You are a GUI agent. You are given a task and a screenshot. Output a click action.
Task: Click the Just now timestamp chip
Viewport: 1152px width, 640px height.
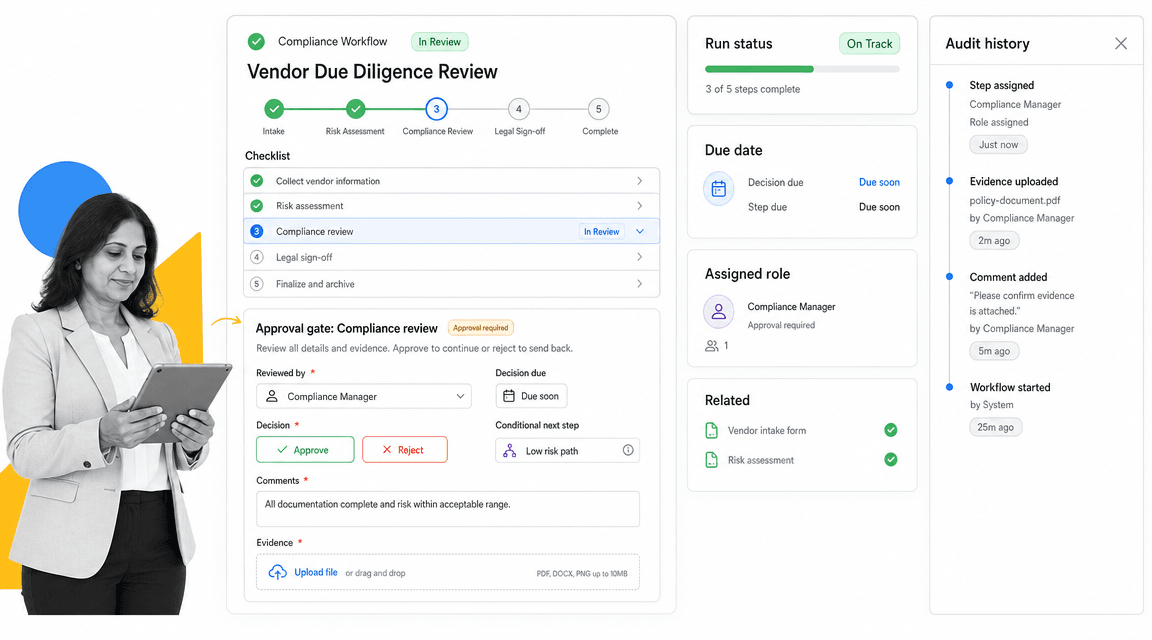[998, 145]
